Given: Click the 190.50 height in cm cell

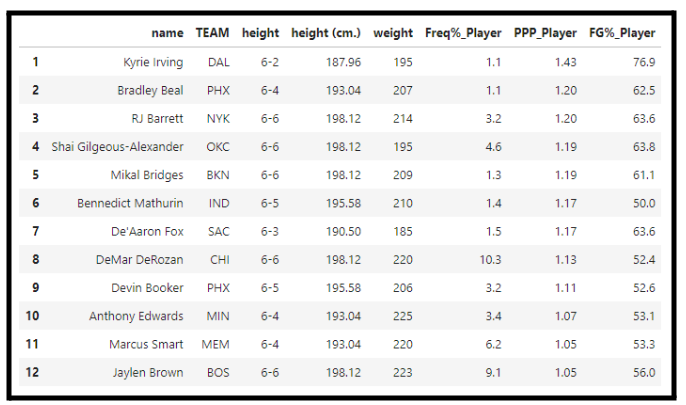Looking at the screenshot, I should 343,231.
